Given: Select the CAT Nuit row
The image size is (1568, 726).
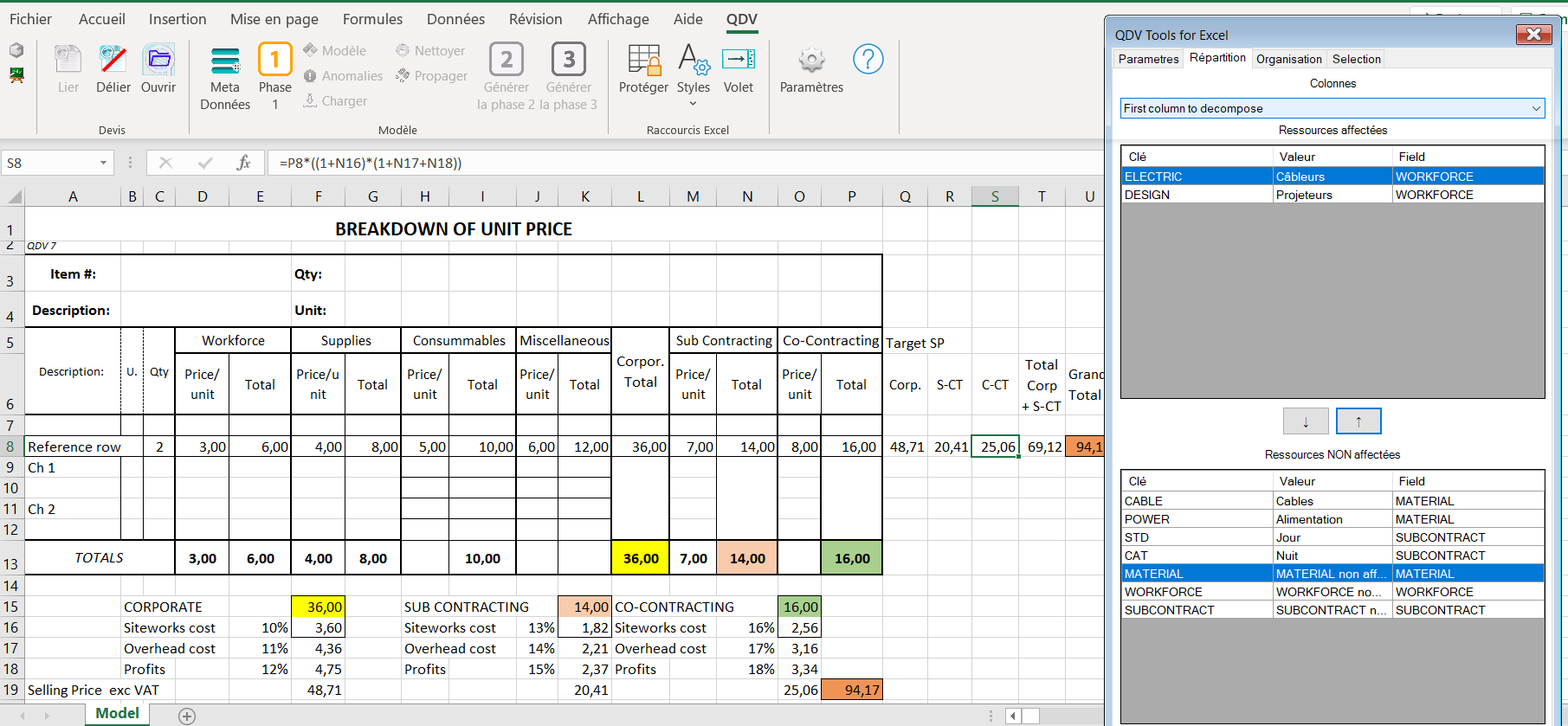Looking at the screenshot, I should click(1332, 556).
